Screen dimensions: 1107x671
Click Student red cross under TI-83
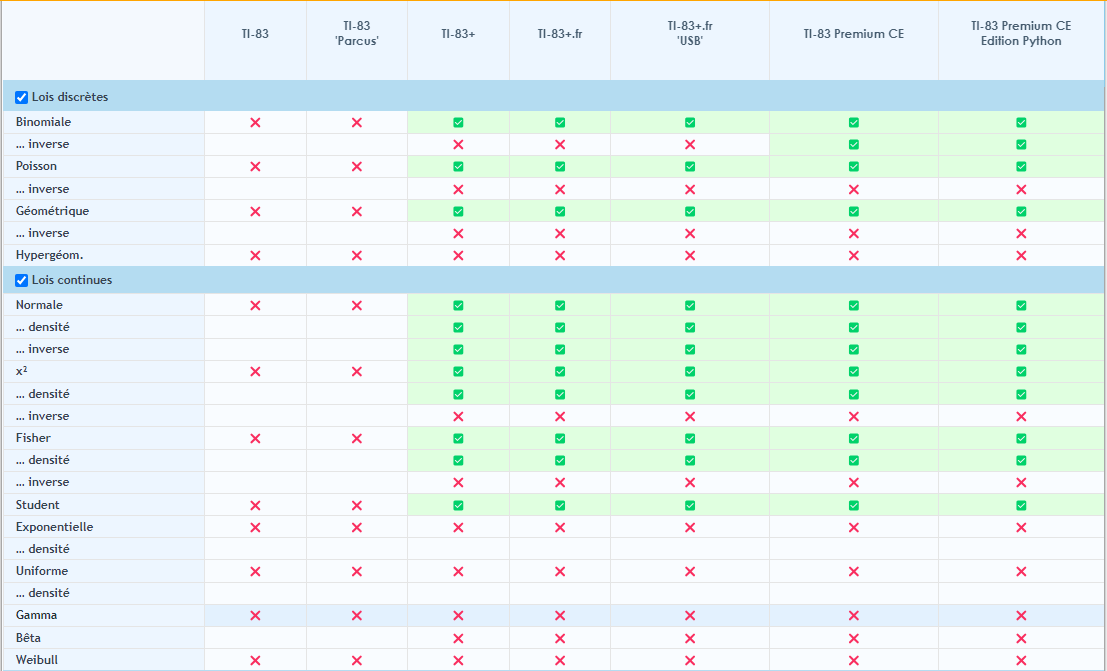point(255,506)
